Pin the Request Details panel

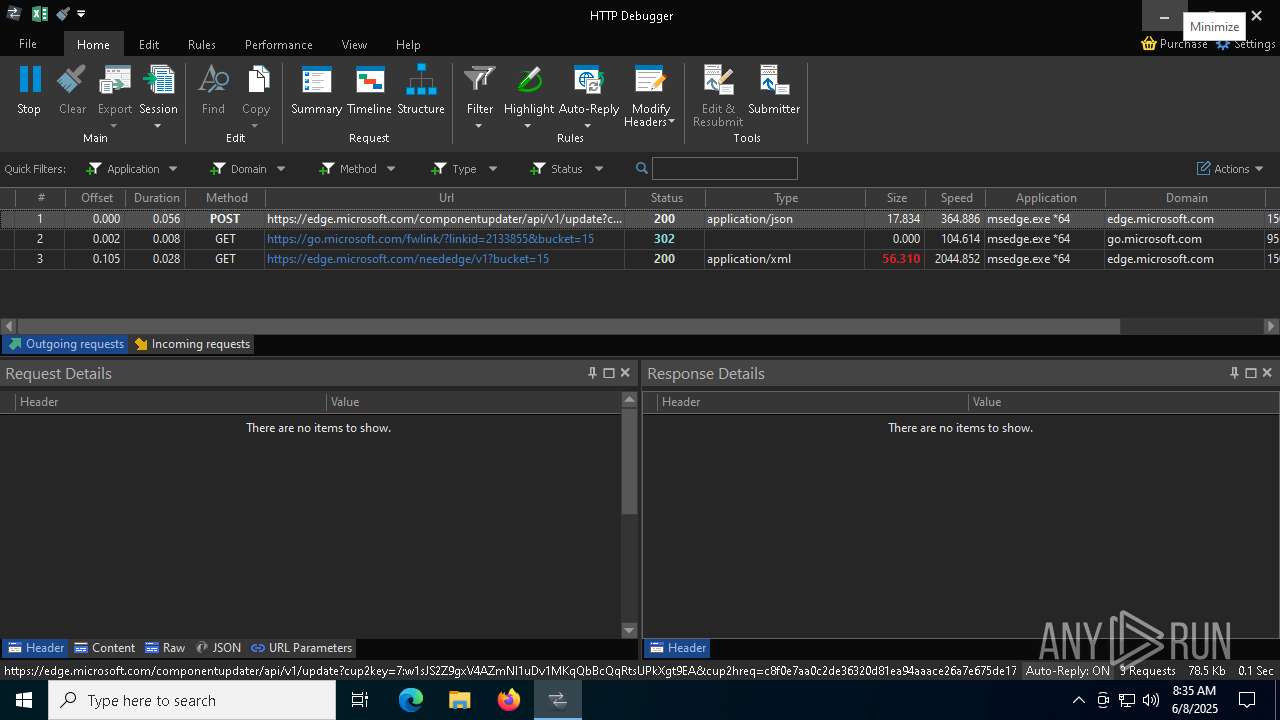click(x=592, y=373)
